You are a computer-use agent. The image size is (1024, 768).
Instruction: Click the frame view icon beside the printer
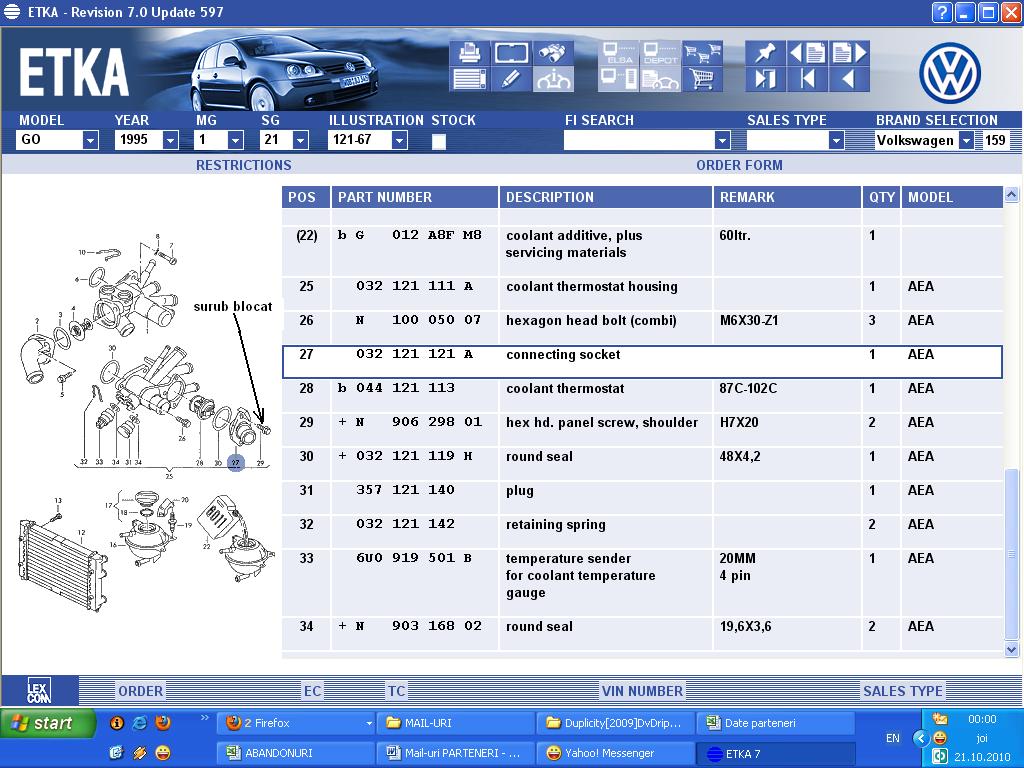pyautogui.click(x=511, y=53)
